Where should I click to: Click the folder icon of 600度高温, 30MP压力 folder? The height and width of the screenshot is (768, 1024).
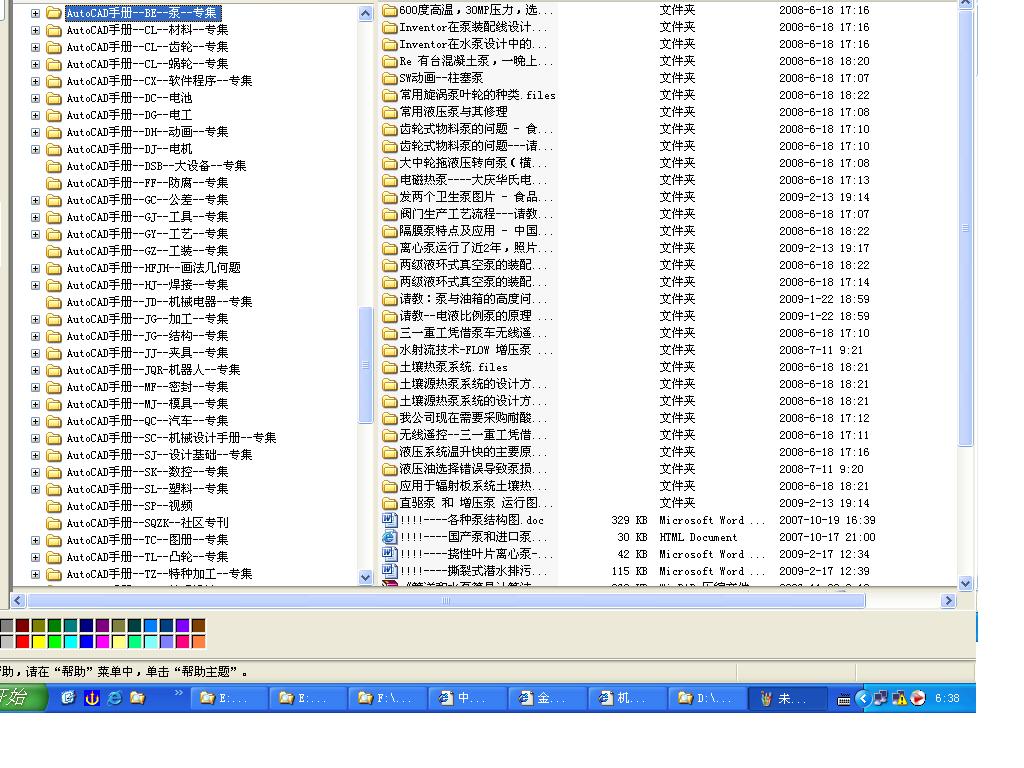pos(390,10)
